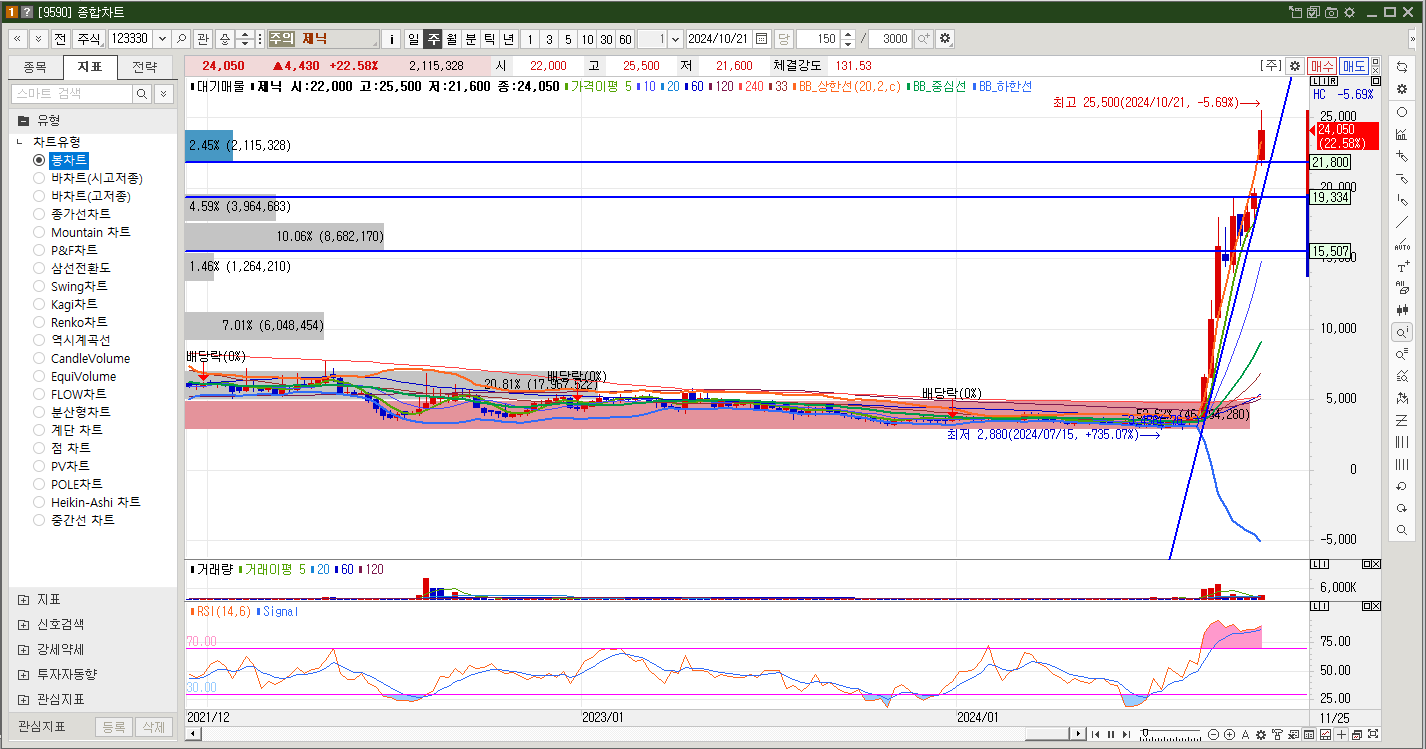Select the 봉차트 radio button
This screenshot has height=749, width=1426.
[39, 160]
